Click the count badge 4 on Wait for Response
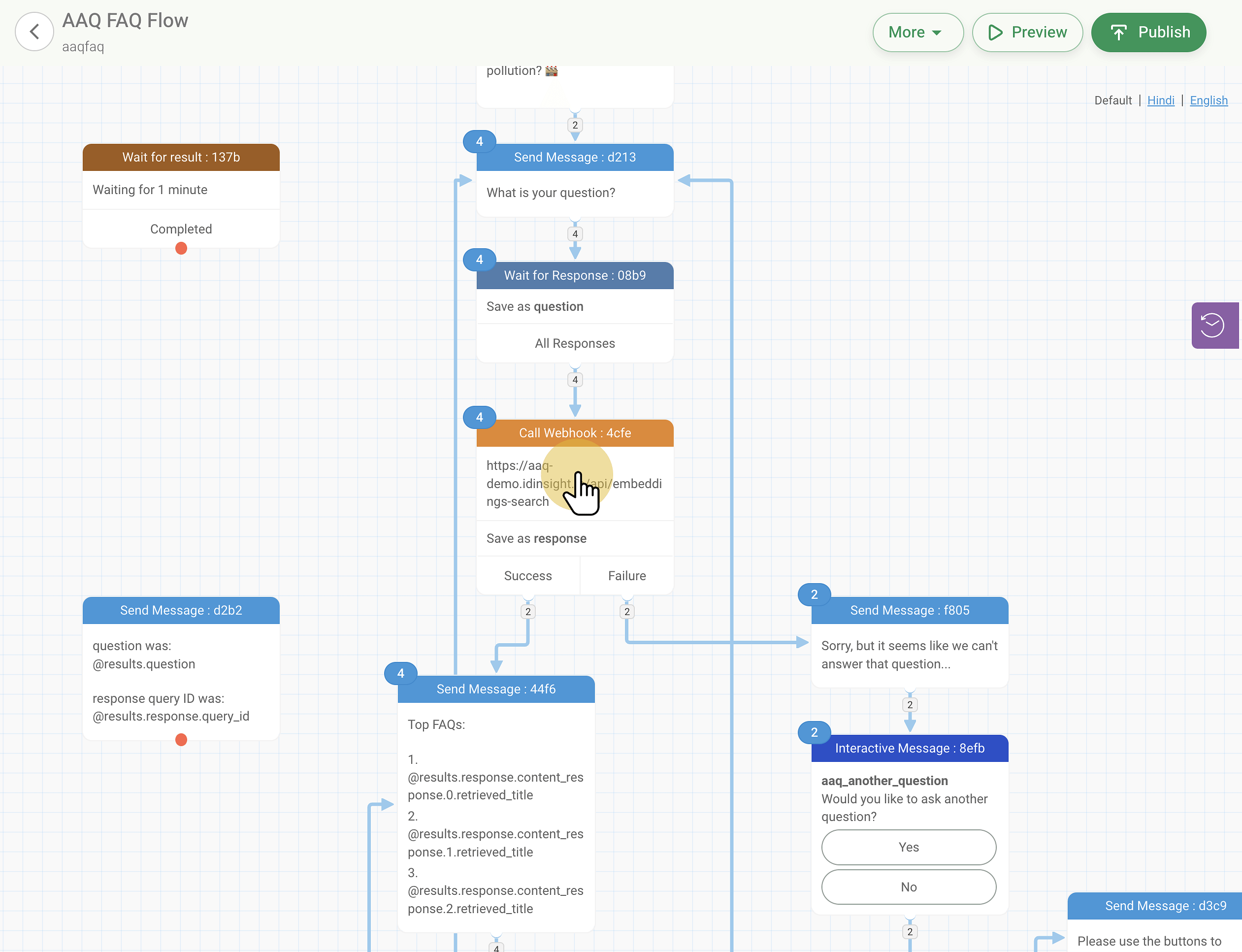Screen dimensions: 1242x952 coord(479,260)
